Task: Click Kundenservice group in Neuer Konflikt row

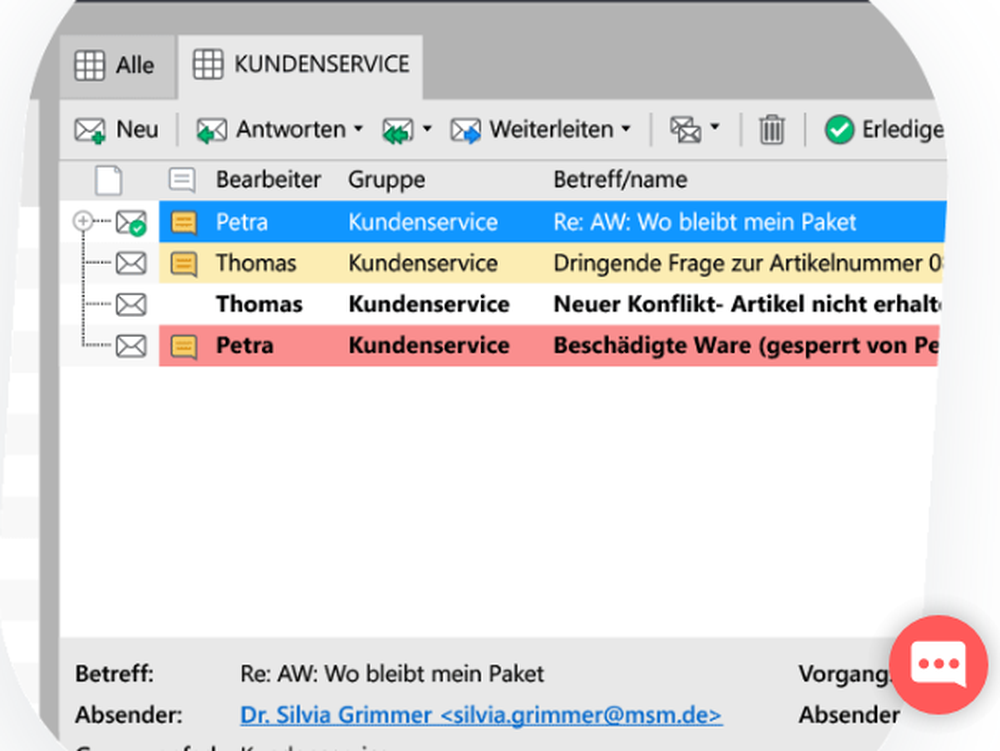Action: pos(429,304)
